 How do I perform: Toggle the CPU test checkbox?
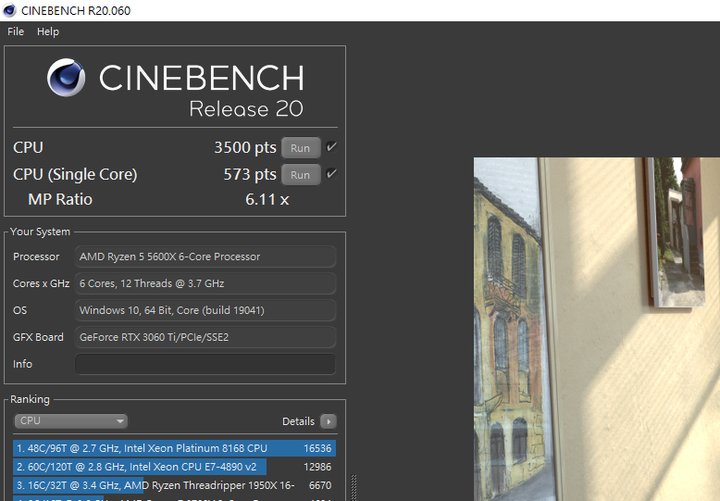pyautogui.click(x=331, y=147)
